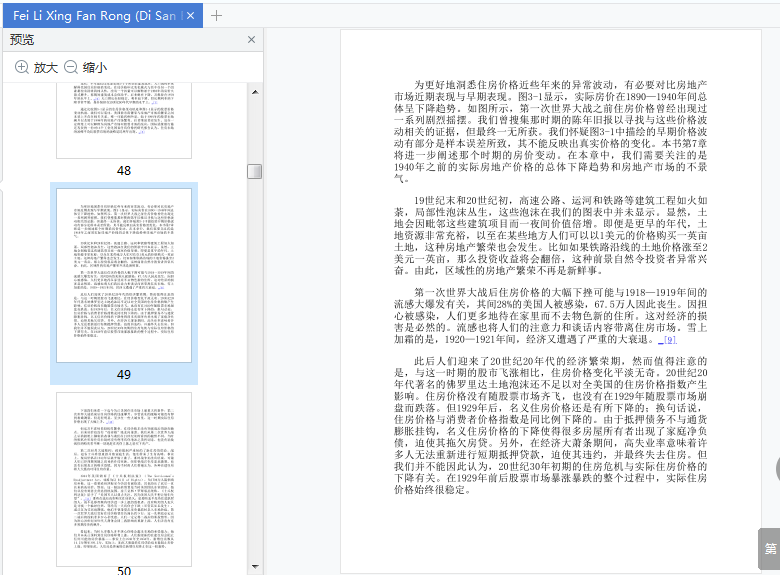Image resolution: width=780 pixels, height=575 pixels.
Task: Click the 放大 text label
Action: pos(46,68)
